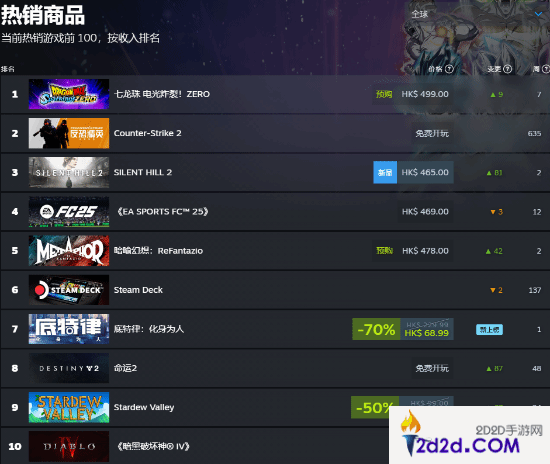550x464 pixels.
Task: Click the help icon next to change column header
Action: [508, 69]
